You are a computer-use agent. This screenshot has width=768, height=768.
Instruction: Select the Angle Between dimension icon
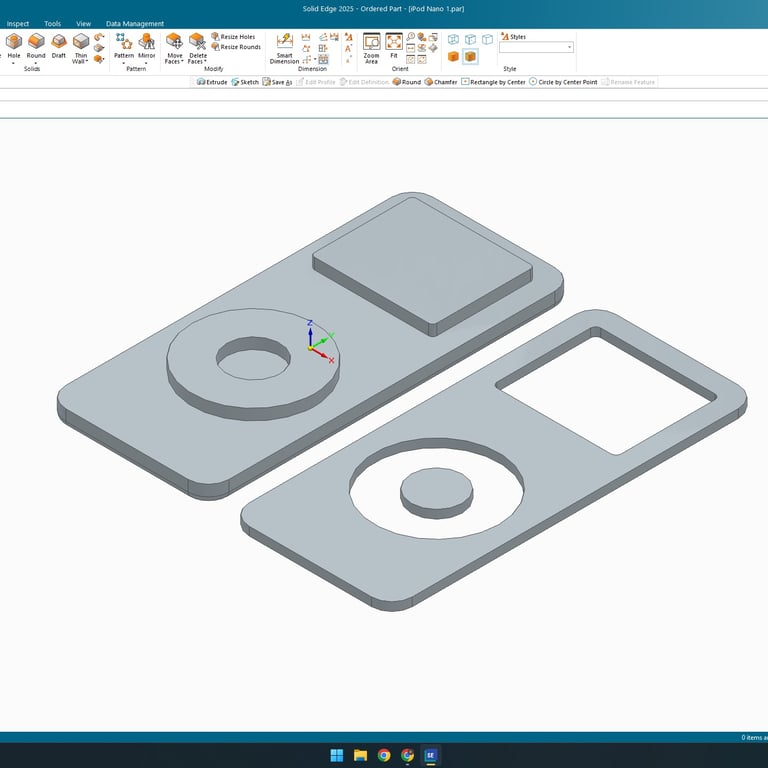tap(323, 37)
